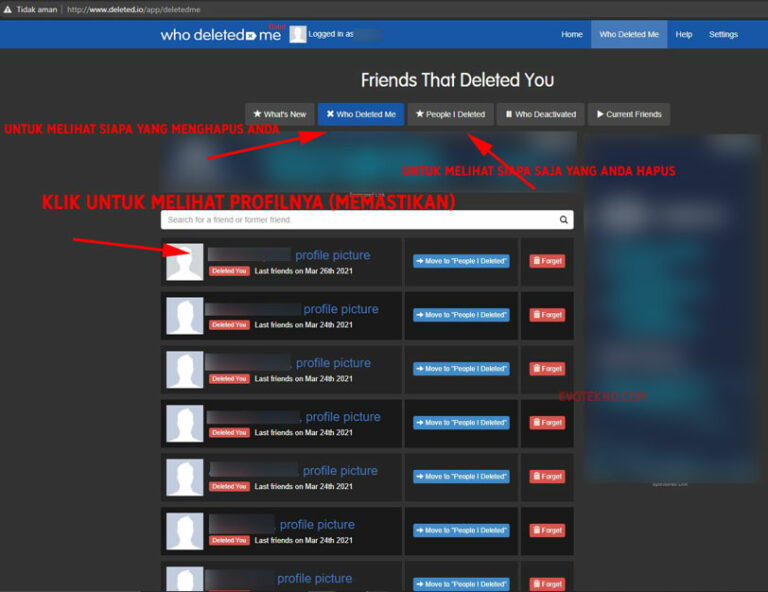View the Current Friends tab
The width and height of the screenshot is (768, 592).
pyautogui.click(x=628, y=114)
